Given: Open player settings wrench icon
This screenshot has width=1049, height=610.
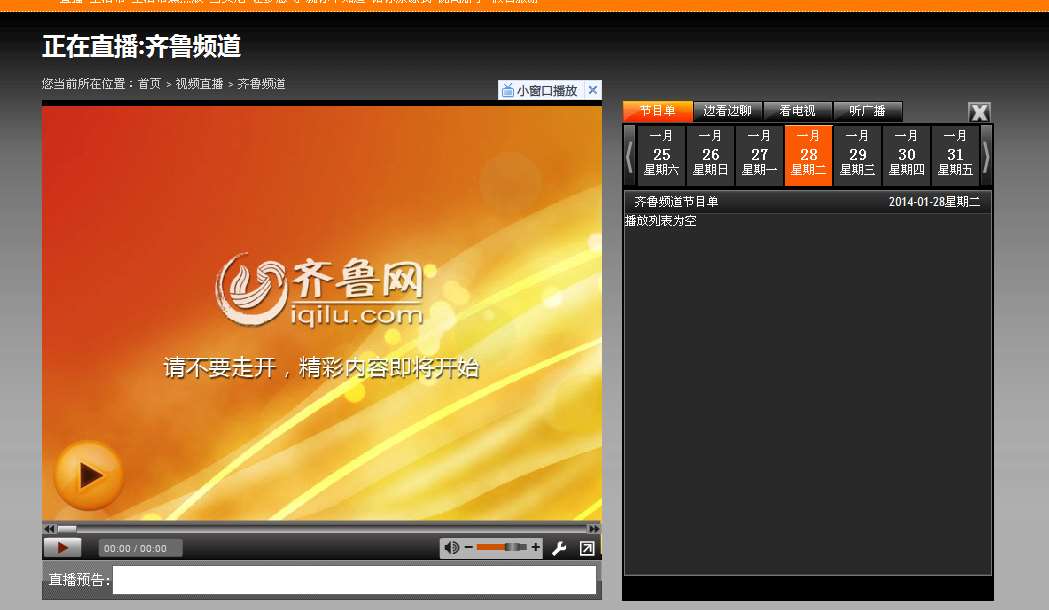Looking at the screenshot, I should pos(559,548).
